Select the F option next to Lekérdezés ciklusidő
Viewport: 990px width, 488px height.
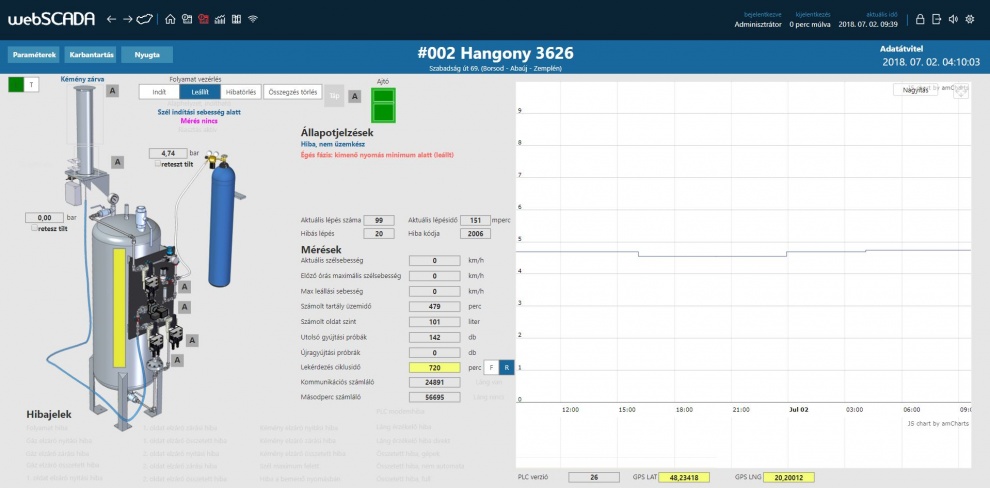click(x=491, y=368)
